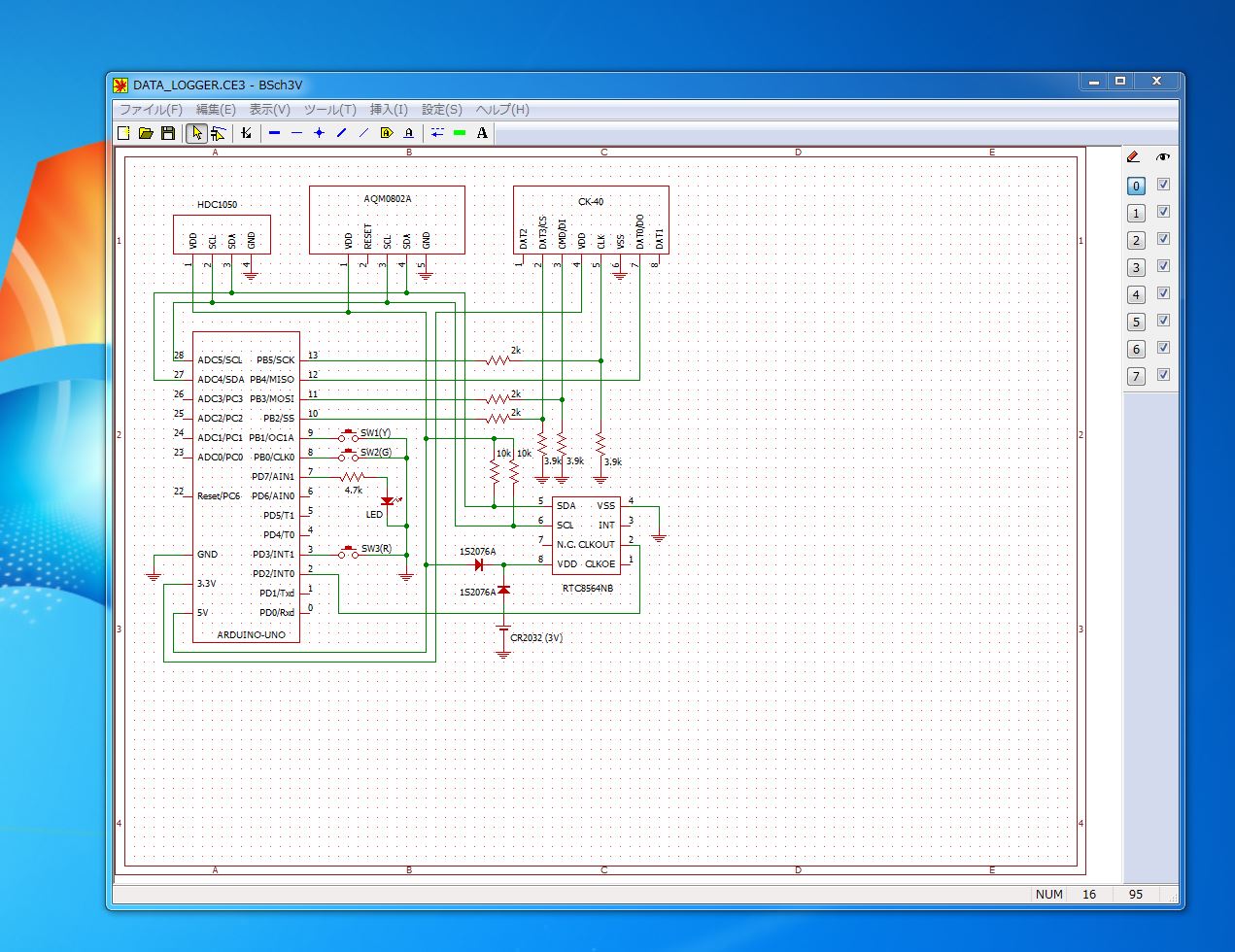Select the underlined A label tool

pos(409,133)
